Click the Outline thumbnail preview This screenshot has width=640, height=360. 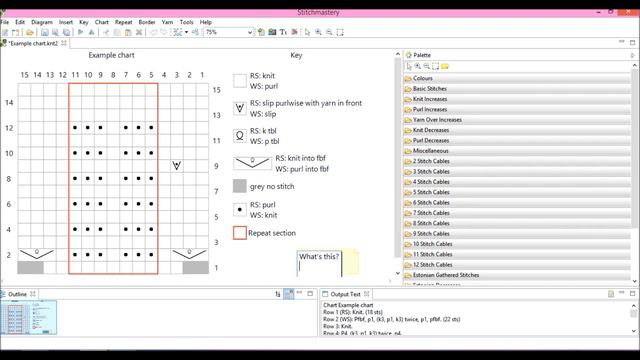29,318
